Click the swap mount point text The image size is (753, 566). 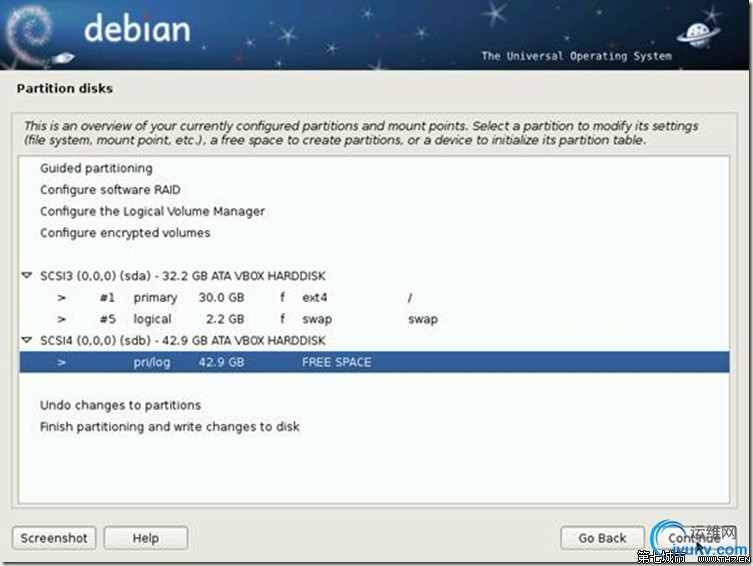pyautogui.click(x=423, y=319)
